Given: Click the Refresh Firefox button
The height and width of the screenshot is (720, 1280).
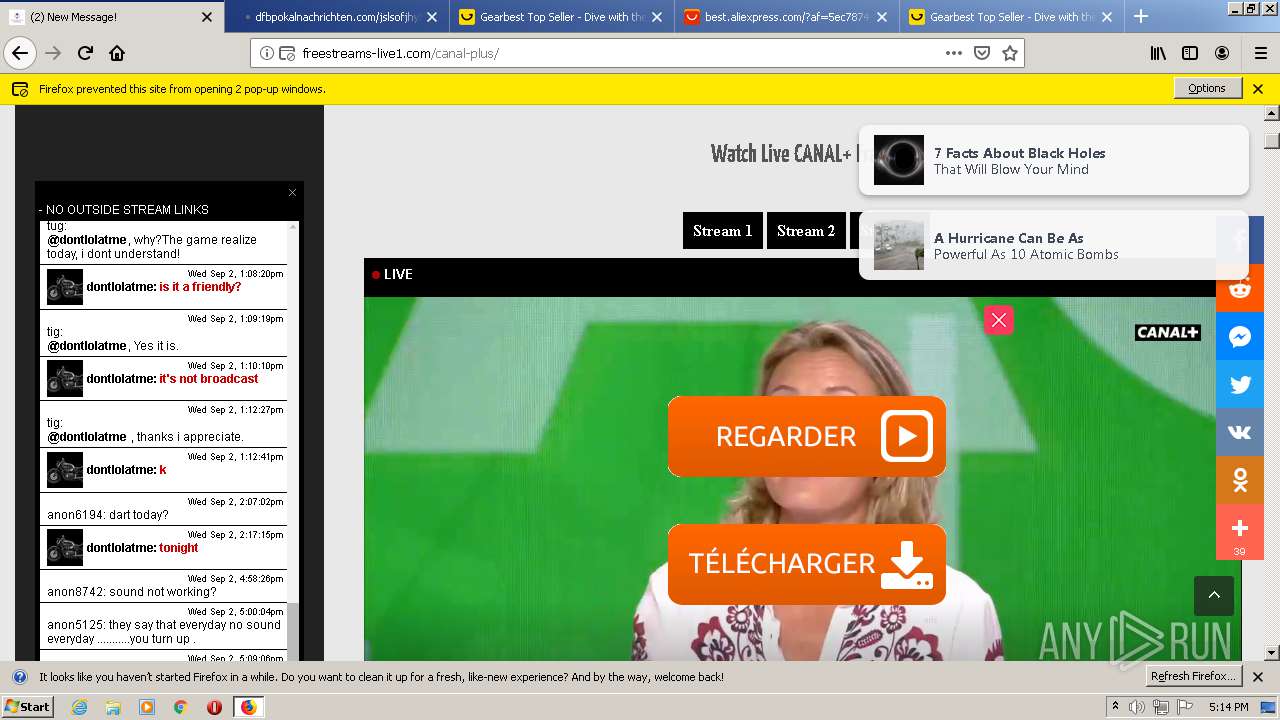Looking at the screenshot, I should point(1194,676).
